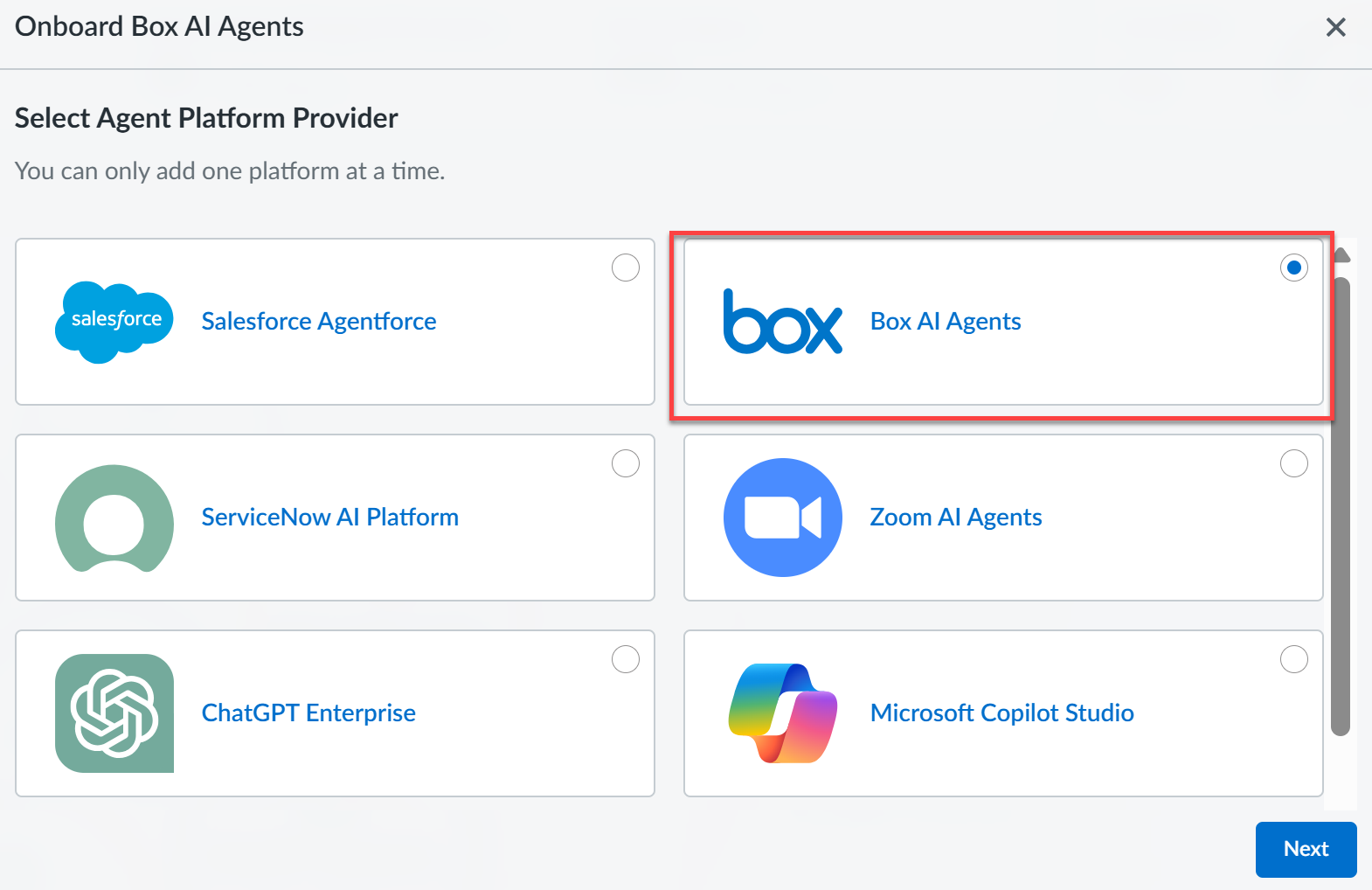This screenshot has height=890, width=1372.
Task: Pick the ChatGPT Enterprise radio button
Action: [x=626, y=659]
